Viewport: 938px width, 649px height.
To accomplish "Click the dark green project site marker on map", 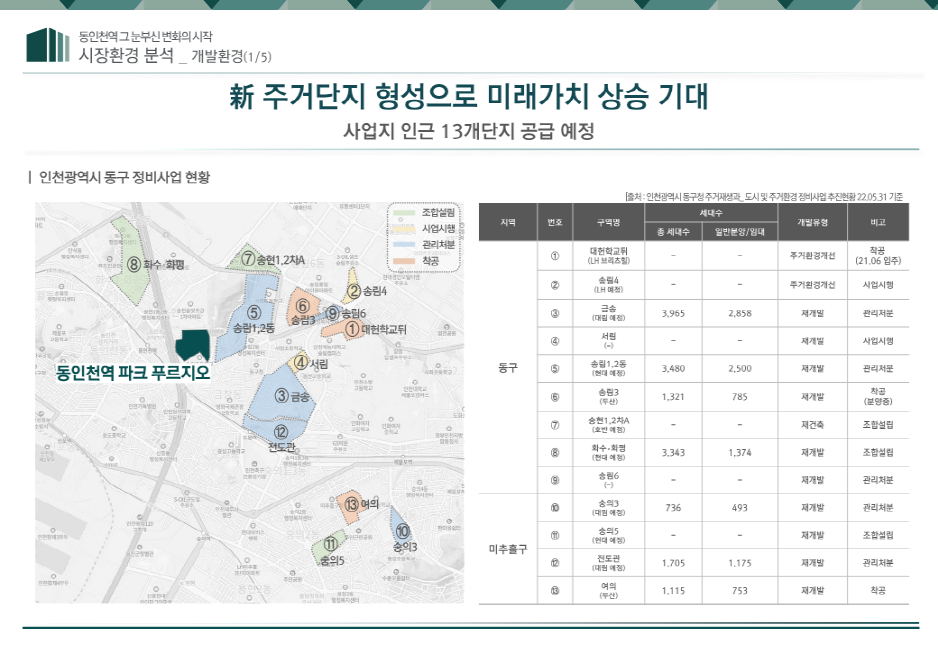I will click(x=191, y=344).
